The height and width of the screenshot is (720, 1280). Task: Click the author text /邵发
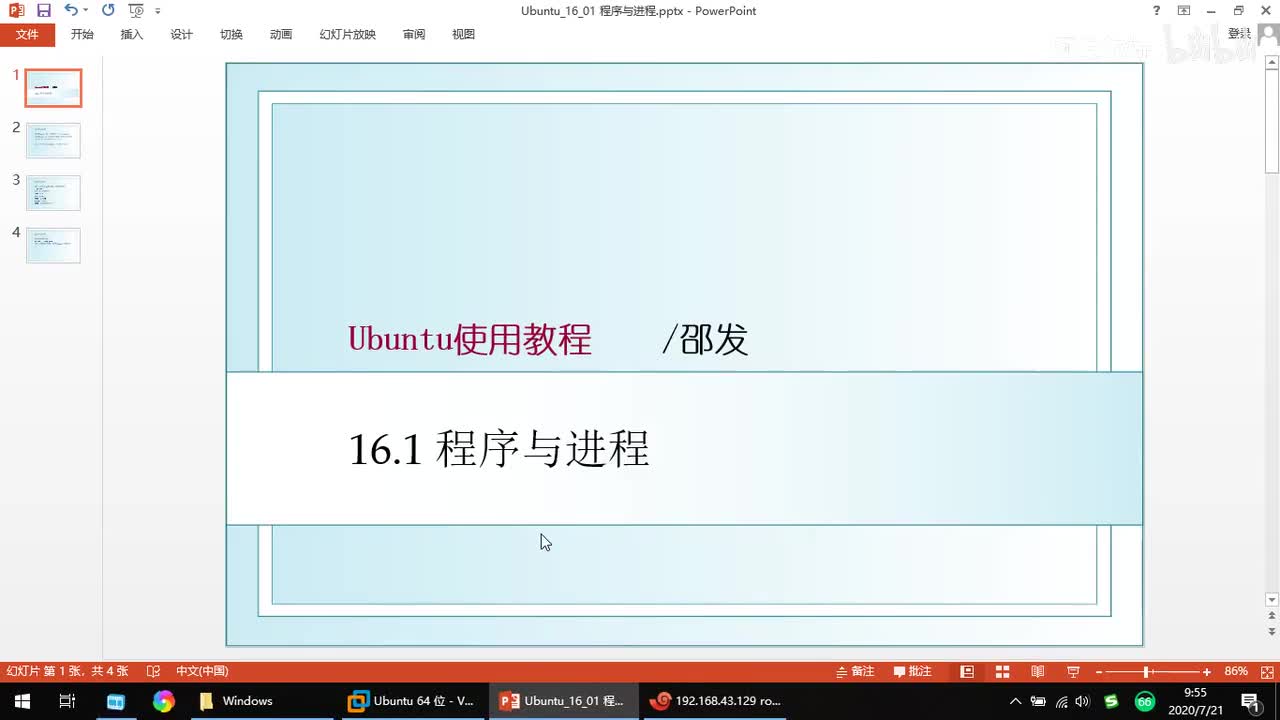[x=705, y=339]
